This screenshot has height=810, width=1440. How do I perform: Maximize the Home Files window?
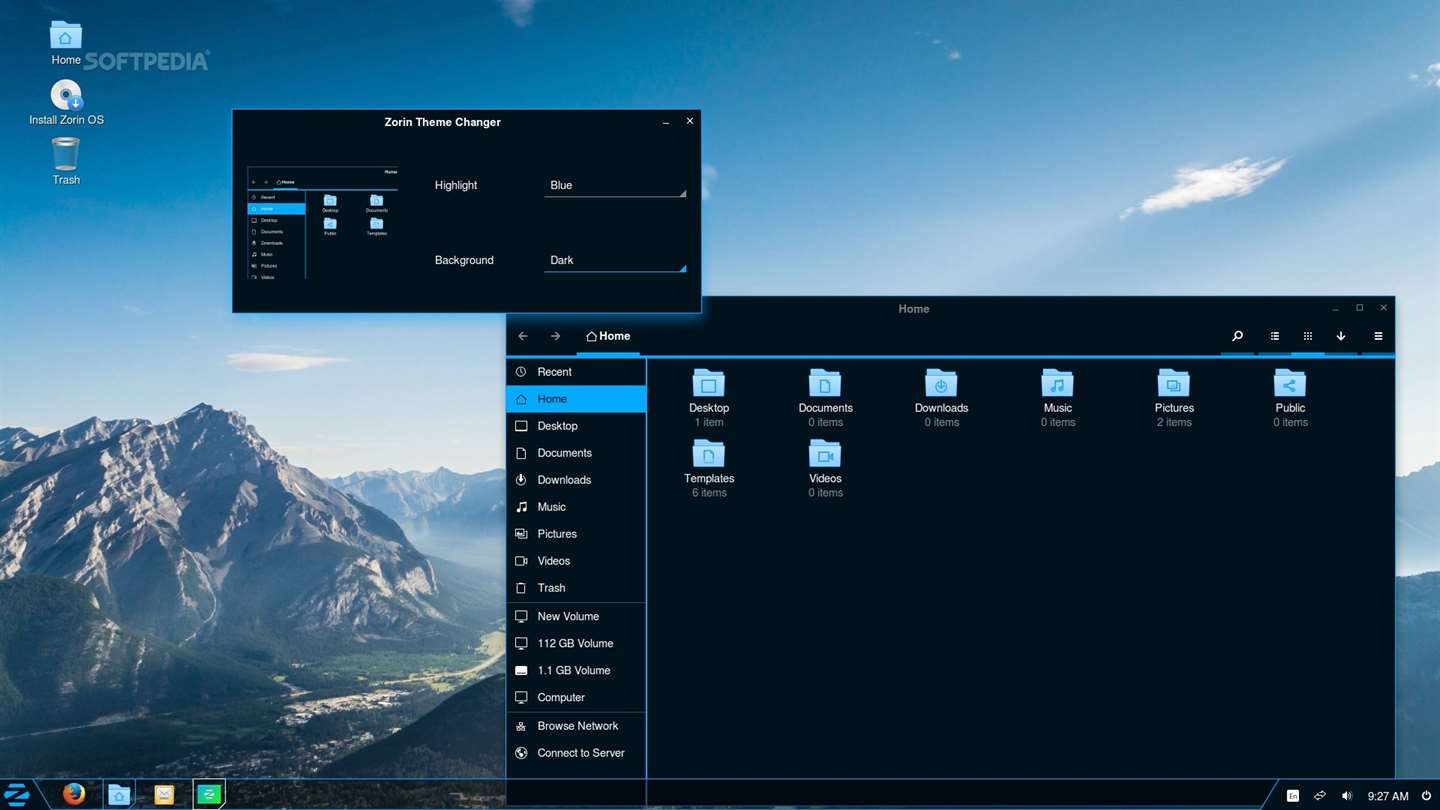pyautogui.click(x=1359, y=308)
